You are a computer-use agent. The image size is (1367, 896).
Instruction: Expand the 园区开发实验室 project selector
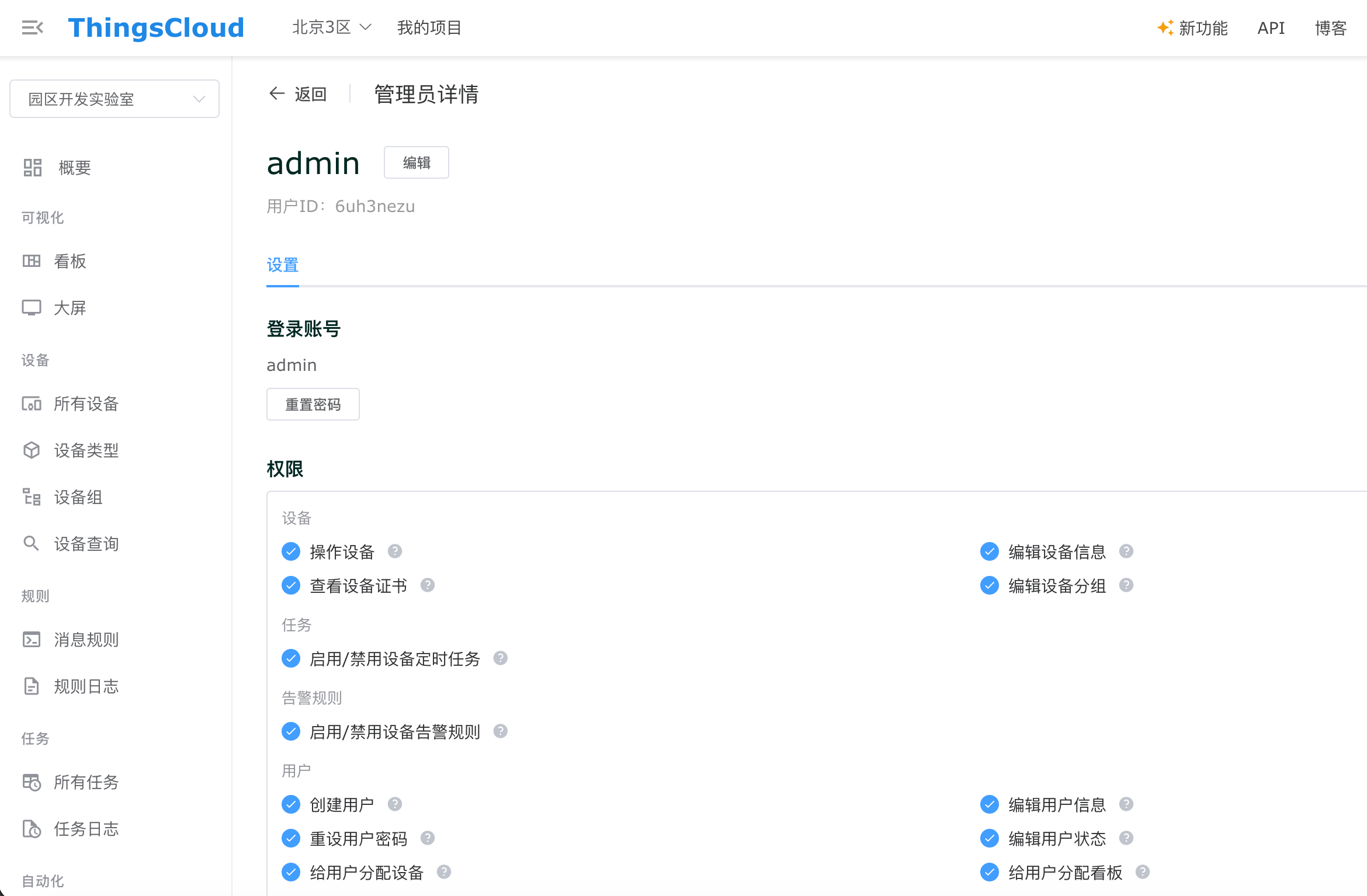coord(115,99)
